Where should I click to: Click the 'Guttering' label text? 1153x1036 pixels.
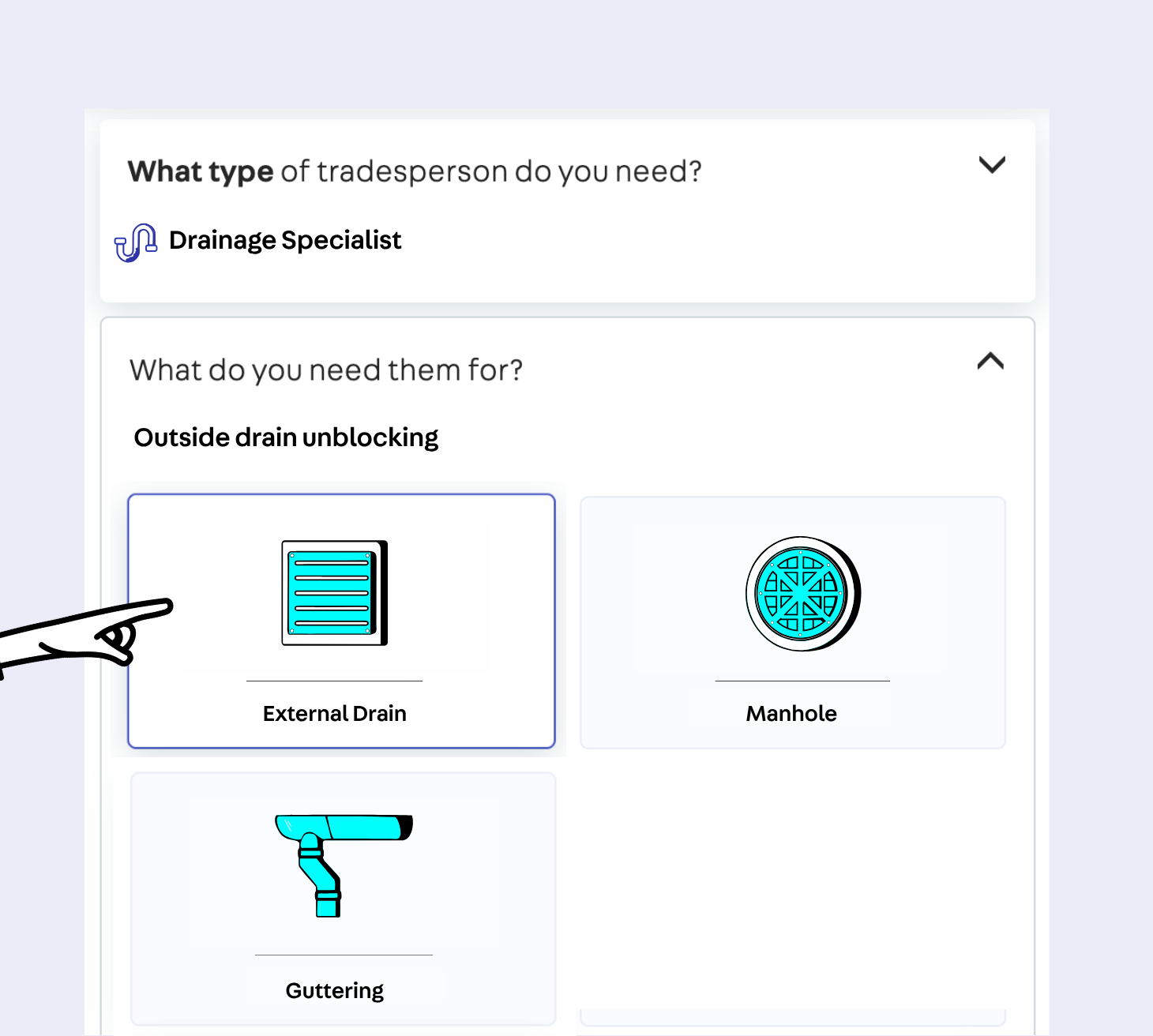click(335, 991)
